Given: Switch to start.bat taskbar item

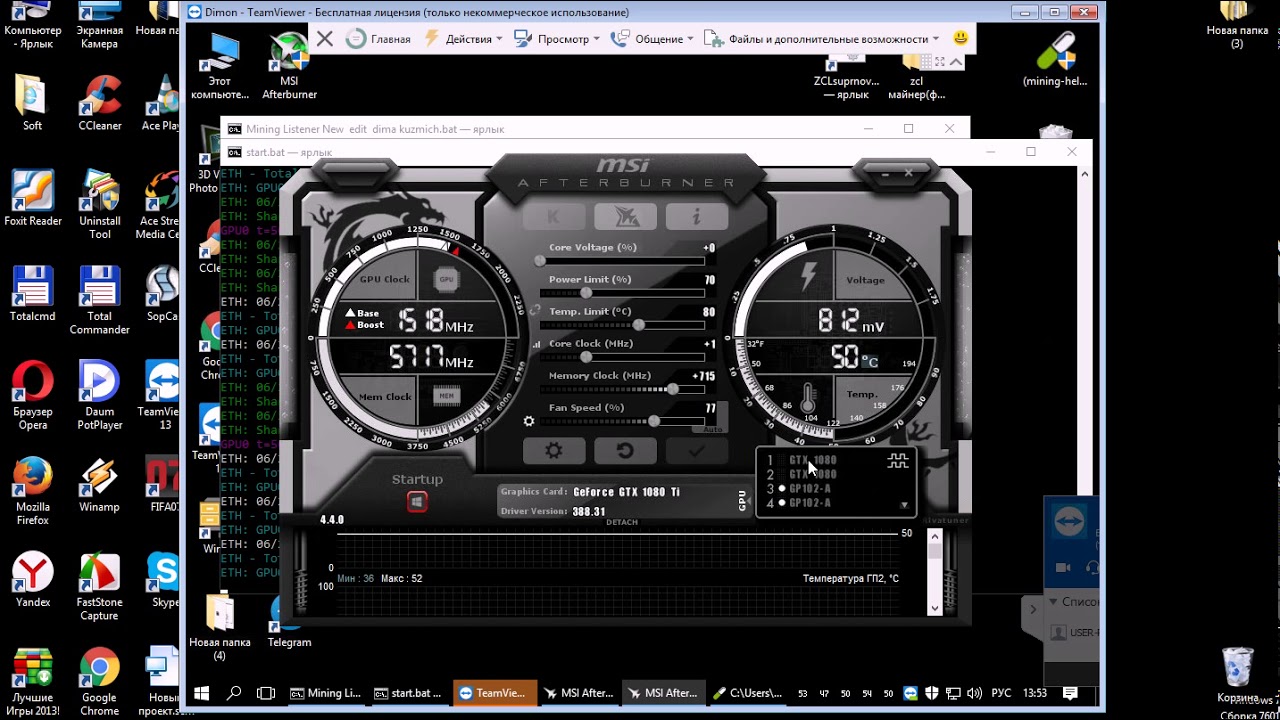Looking at the screenshot, I should pyautogui.click(x=408, y=693).
